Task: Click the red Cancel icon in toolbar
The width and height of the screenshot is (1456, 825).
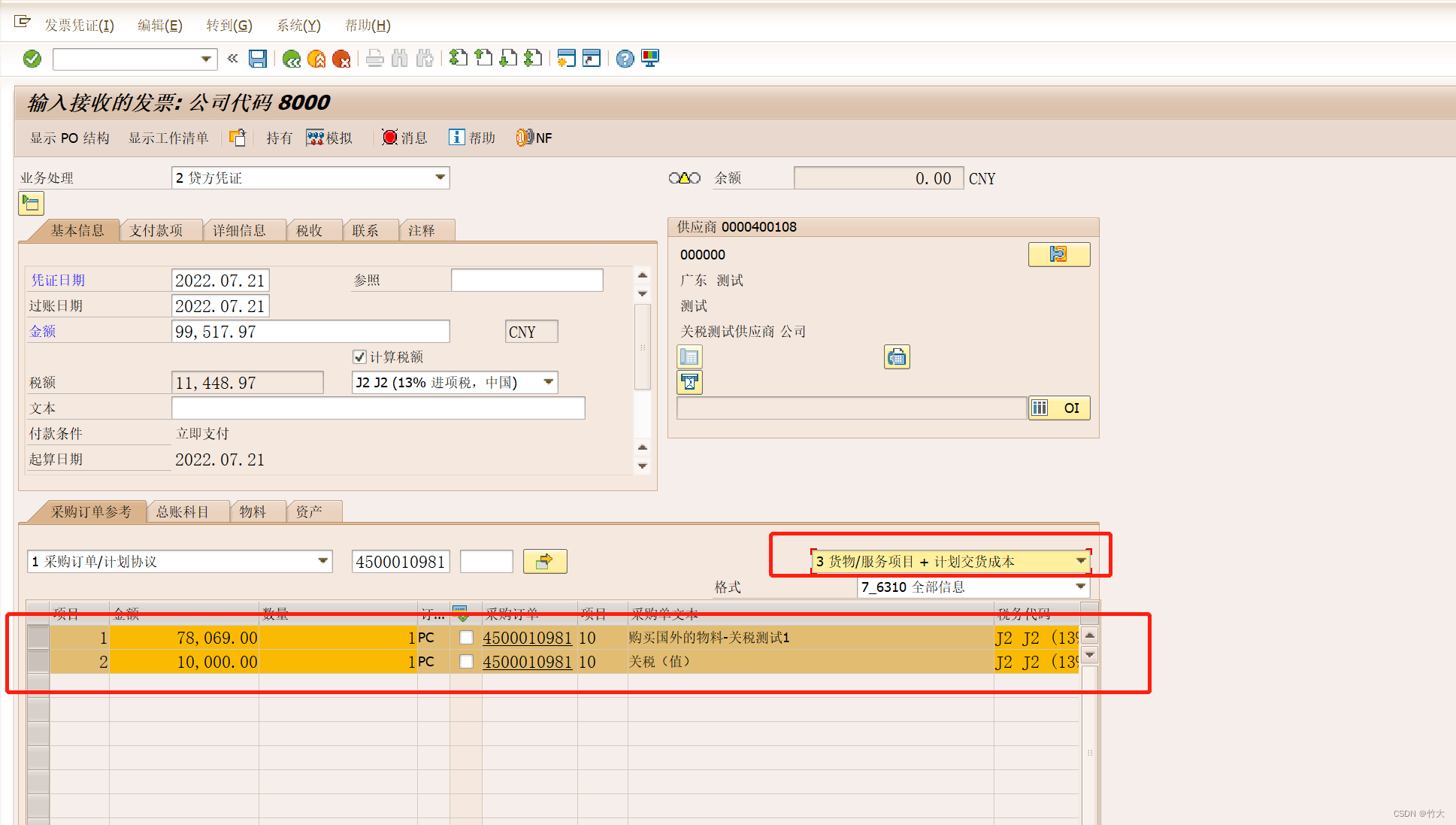Action: pos(341,59)
